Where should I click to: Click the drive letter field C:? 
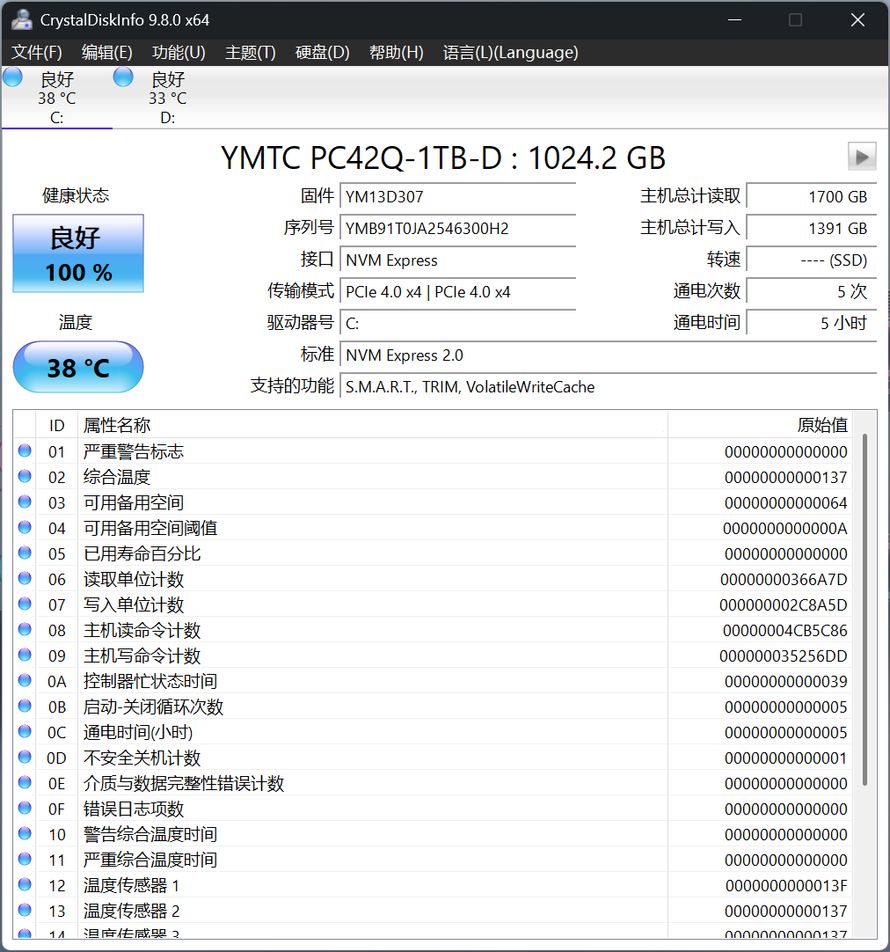pyautogui.click(x=458, y=323)
